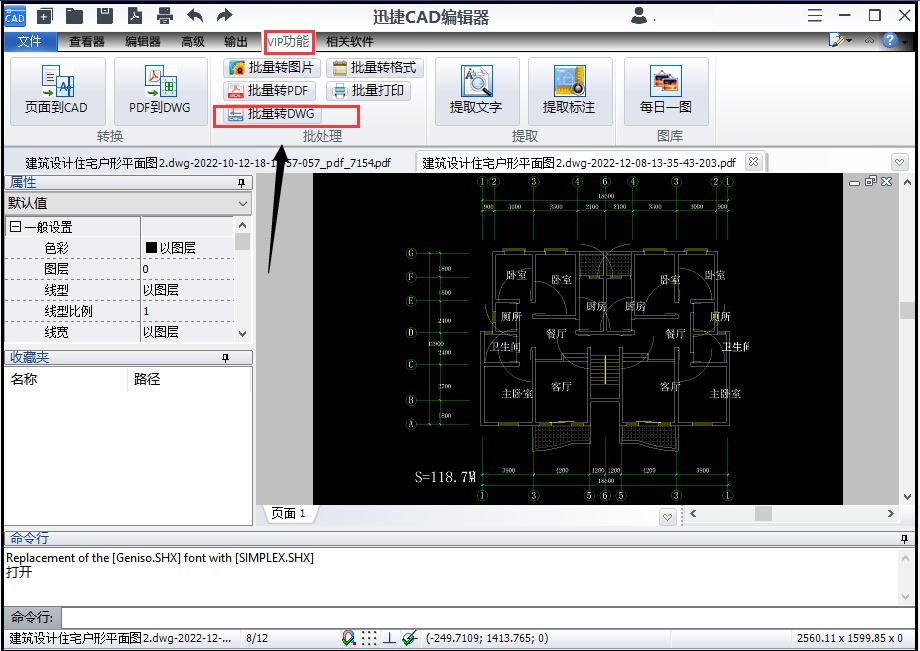Switch to the 编辑器 ribbon tab

[x=142, y=42]
